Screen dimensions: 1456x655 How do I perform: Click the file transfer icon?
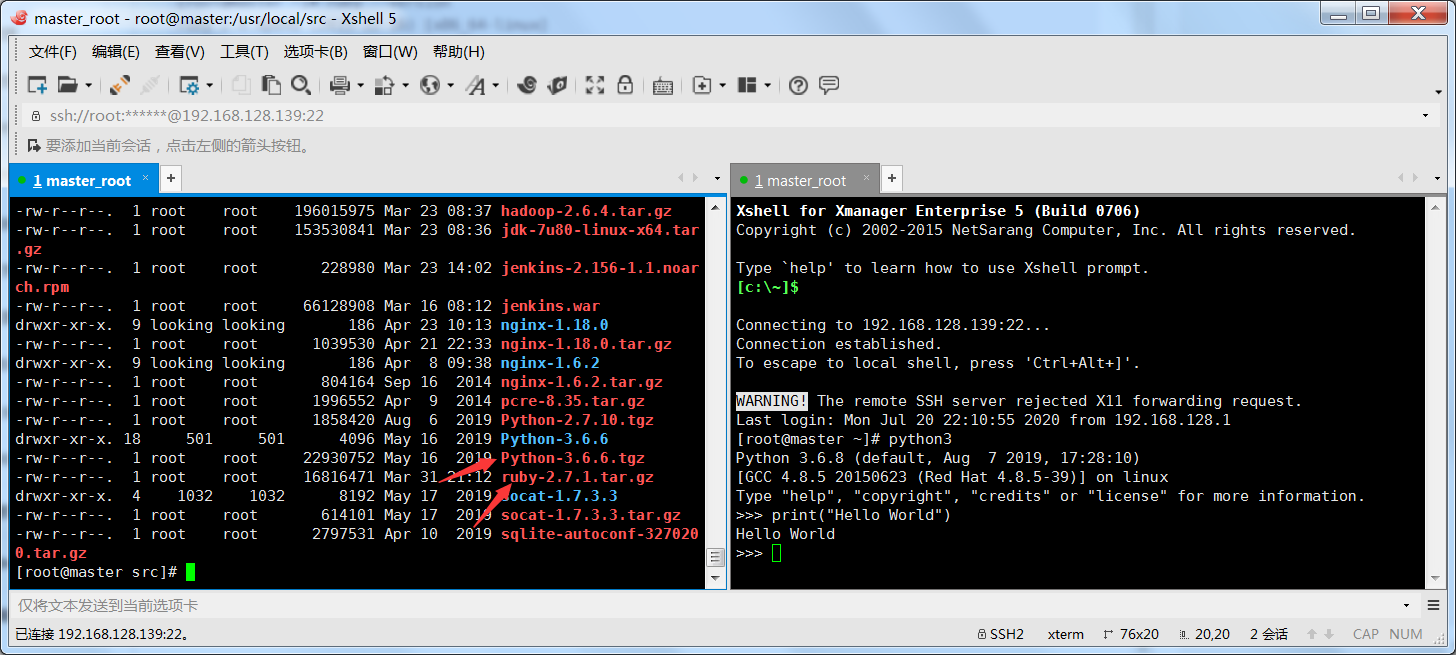click(x=385, y=85)
